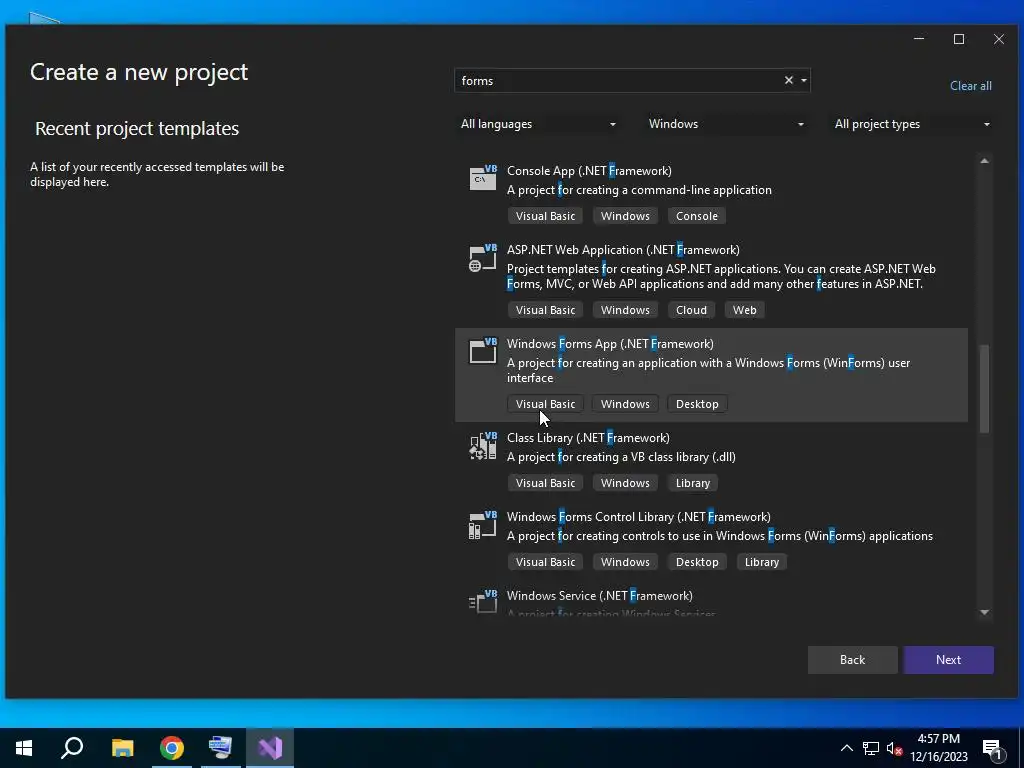Image resolution: width=1024 pixels, height=768 pixels.
Task: Click Windows tag under Console App
Action: [625, 216]
